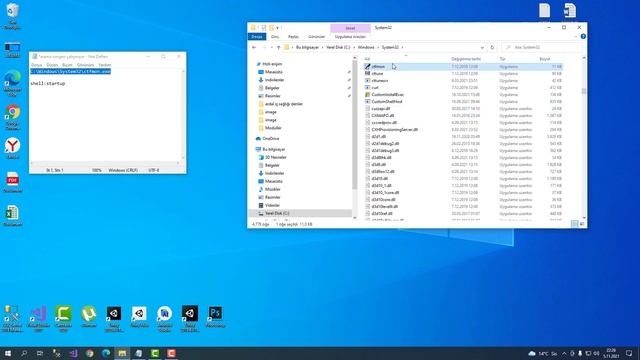Image resolution: width=640 pixels, height=360 pixels.
Task: Select CustomShellHost in the file list
Action: click(387, 101)
